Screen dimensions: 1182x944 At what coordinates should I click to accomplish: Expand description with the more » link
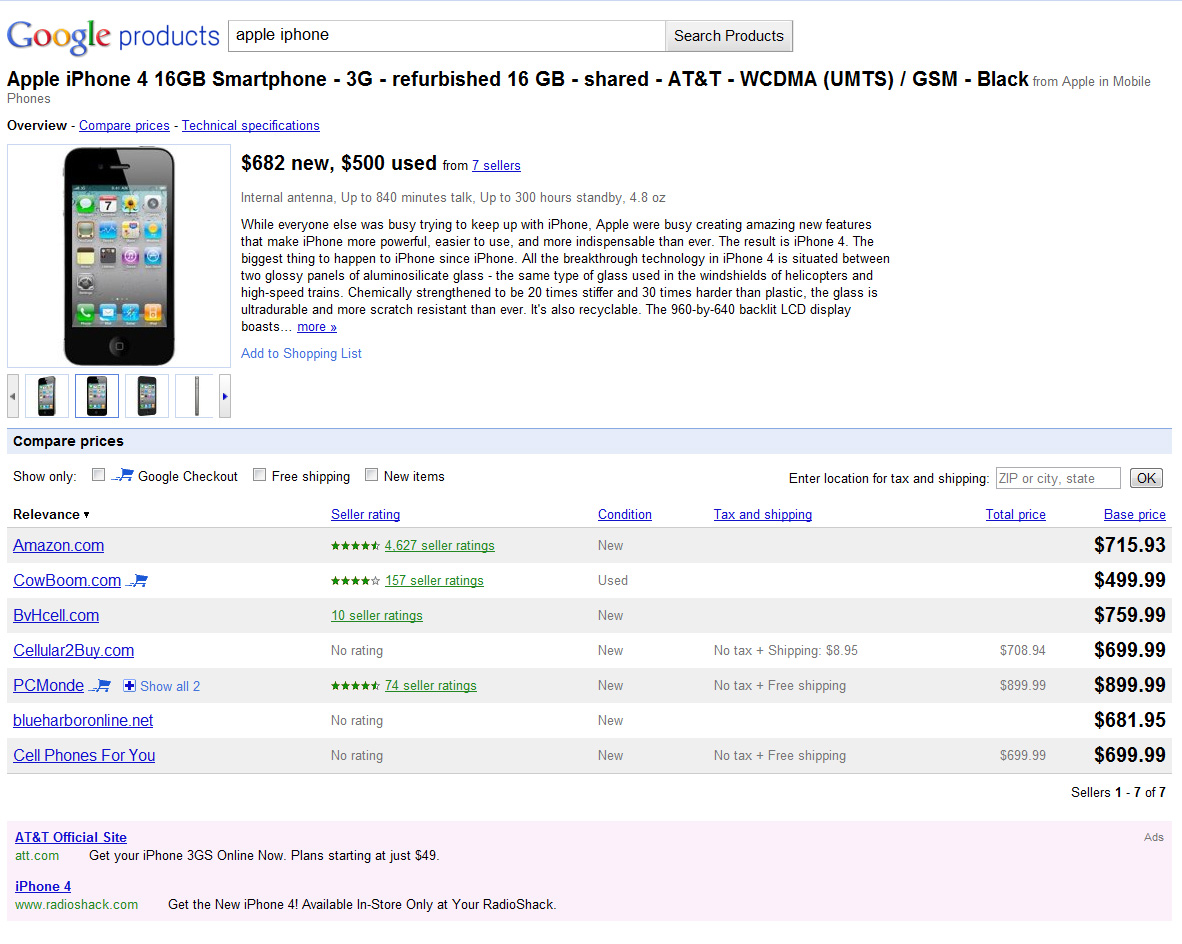[x=317, y=327]
